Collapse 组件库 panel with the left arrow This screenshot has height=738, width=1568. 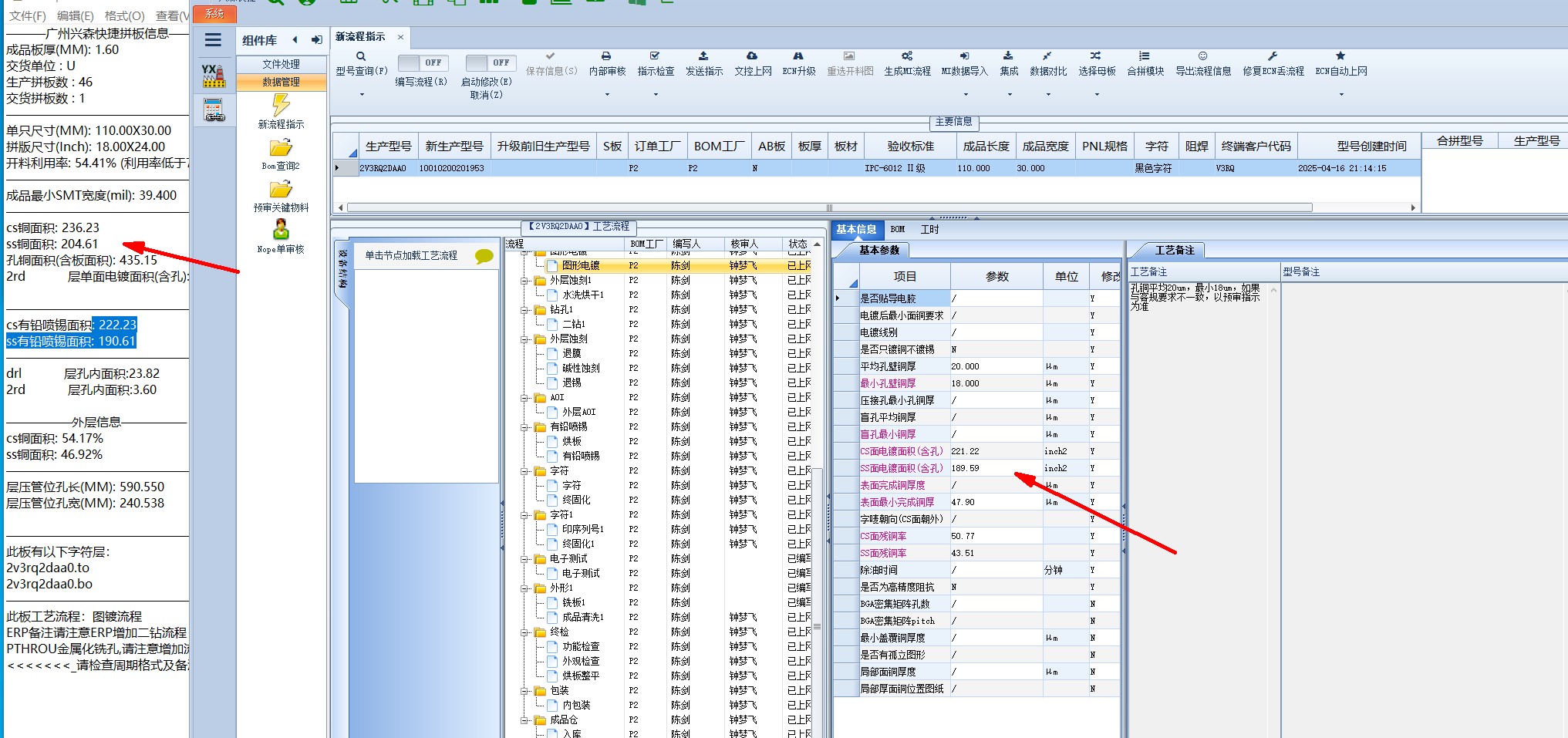pos(295,40)
